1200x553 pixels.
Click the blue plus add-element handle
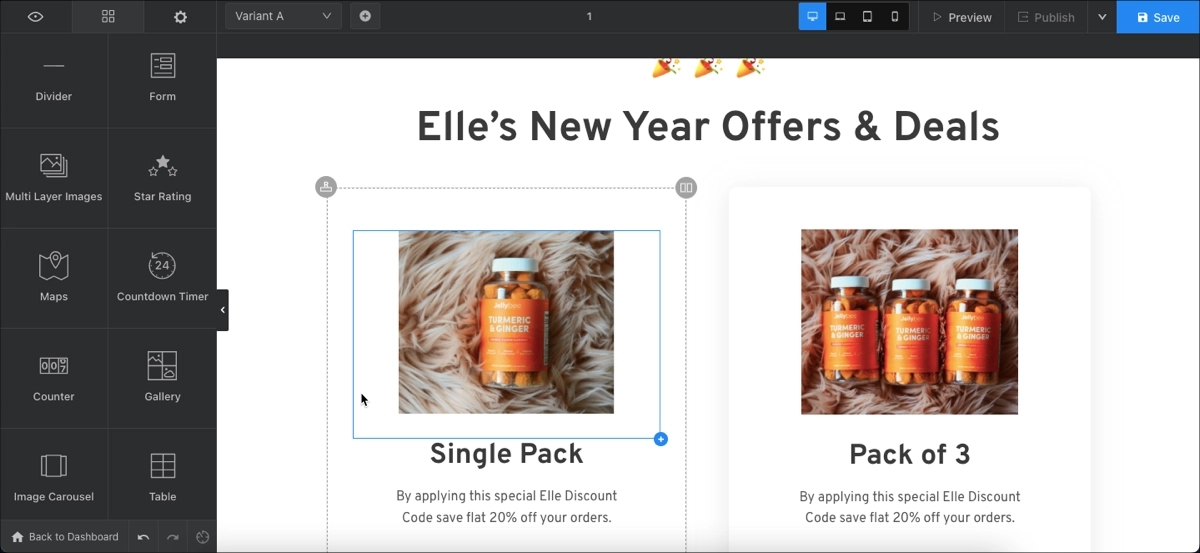[661, 439]
